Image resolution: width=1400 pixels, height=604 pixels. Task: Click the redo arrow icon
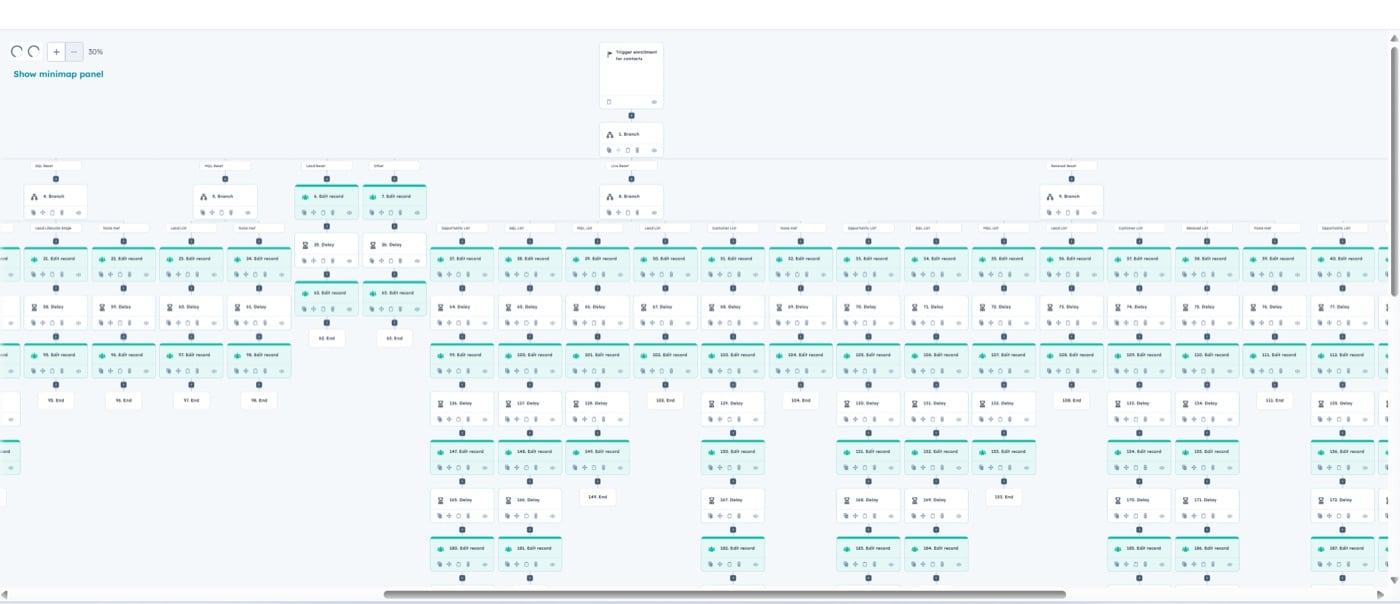33,51
